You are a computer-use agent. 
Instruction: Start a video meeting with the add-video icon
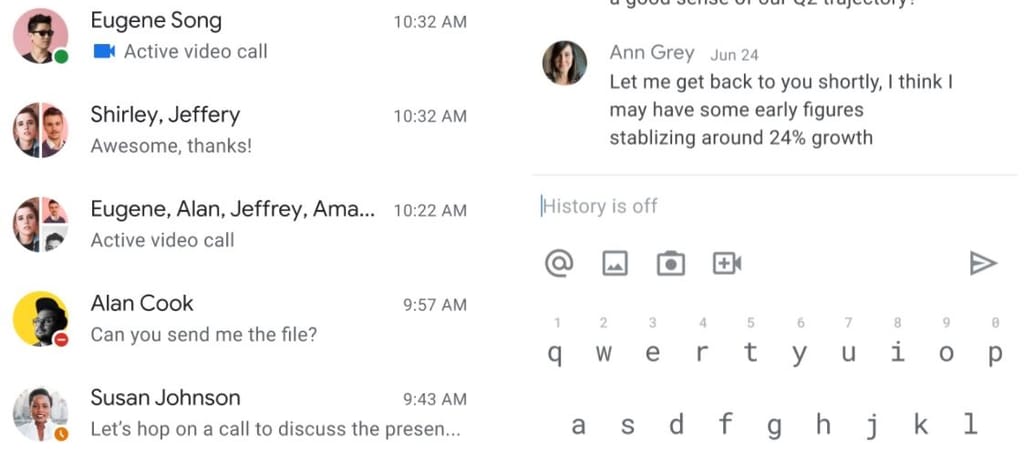(x=727, y=263)
